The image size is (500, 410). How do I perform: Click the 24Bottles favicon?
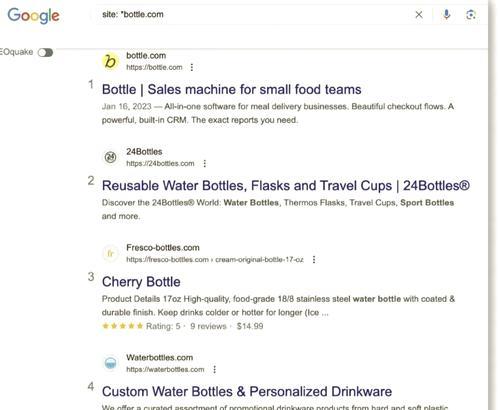pyautogui.click(x=110, y=157)
